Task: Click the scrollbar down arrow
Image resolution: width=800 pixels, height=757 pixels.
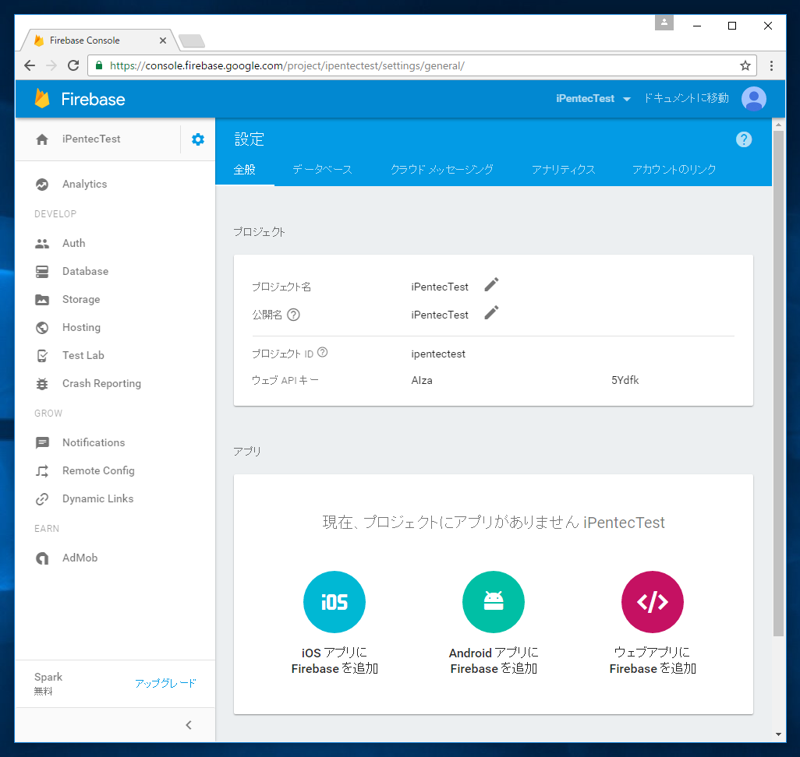Action: [x=778, y=734]
